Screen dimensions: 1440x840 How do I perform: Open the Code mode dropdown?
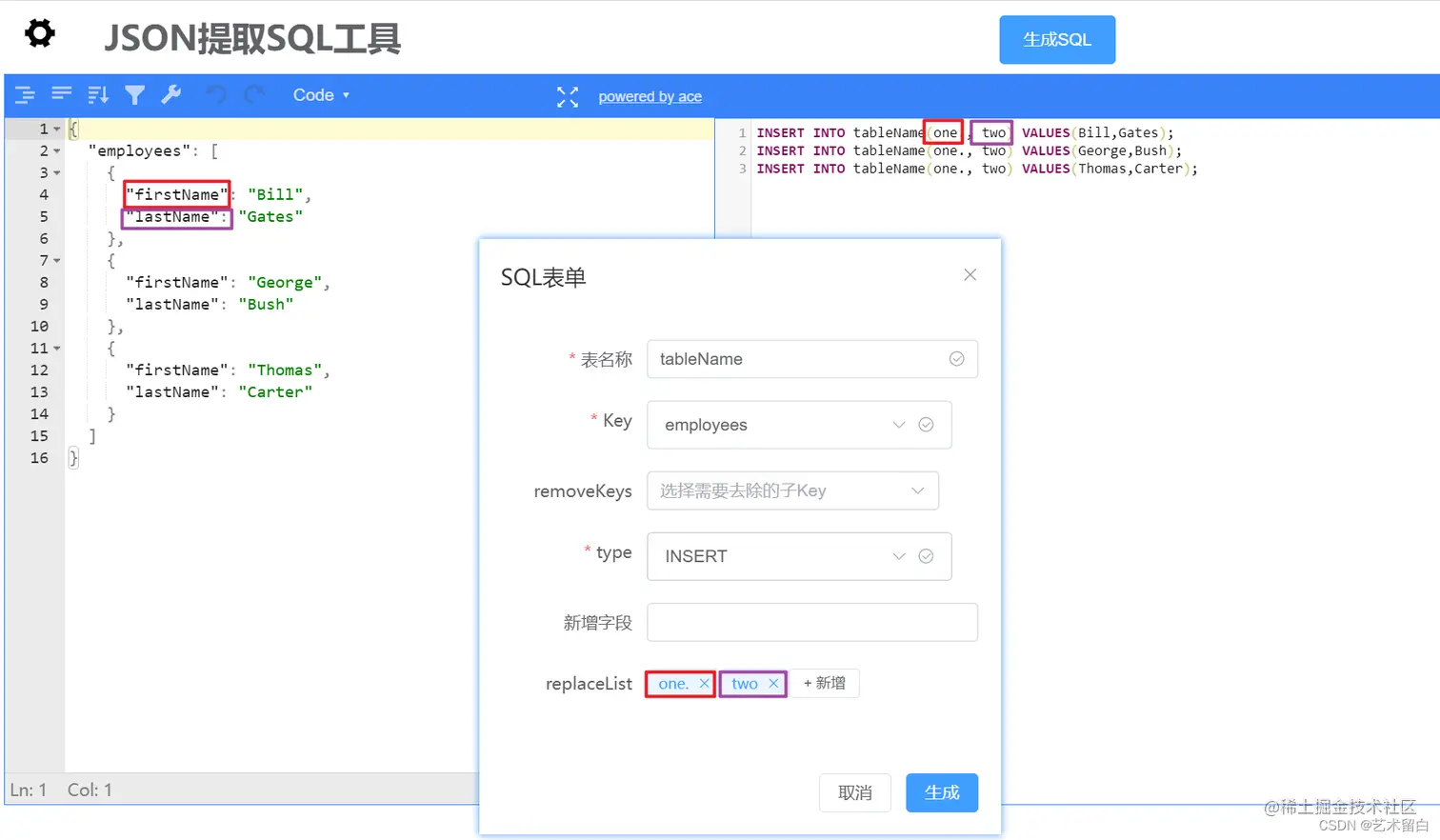click(x=321, y=95)
